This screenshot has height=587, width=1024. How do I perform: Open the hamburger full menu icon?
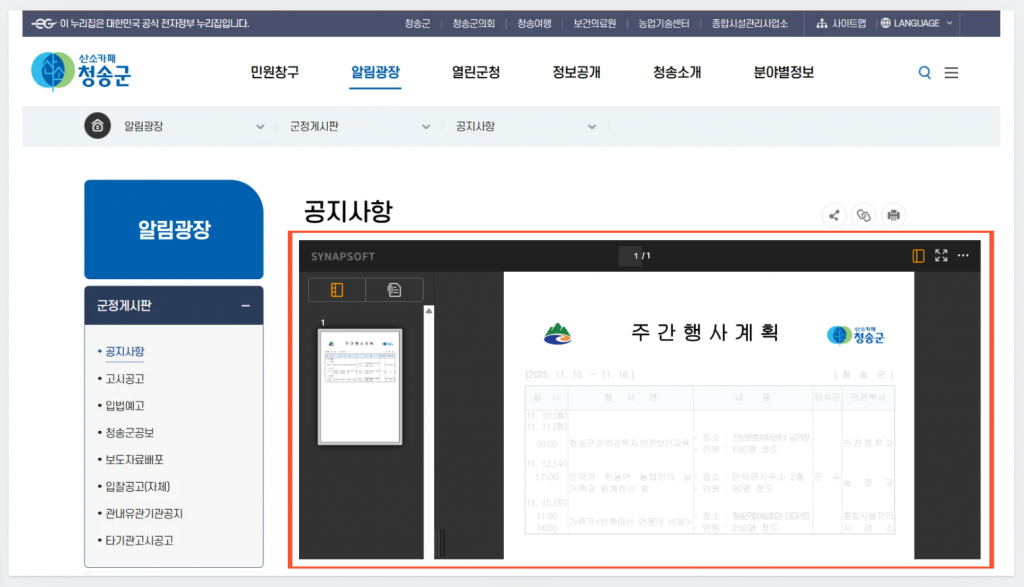point(951,73)
